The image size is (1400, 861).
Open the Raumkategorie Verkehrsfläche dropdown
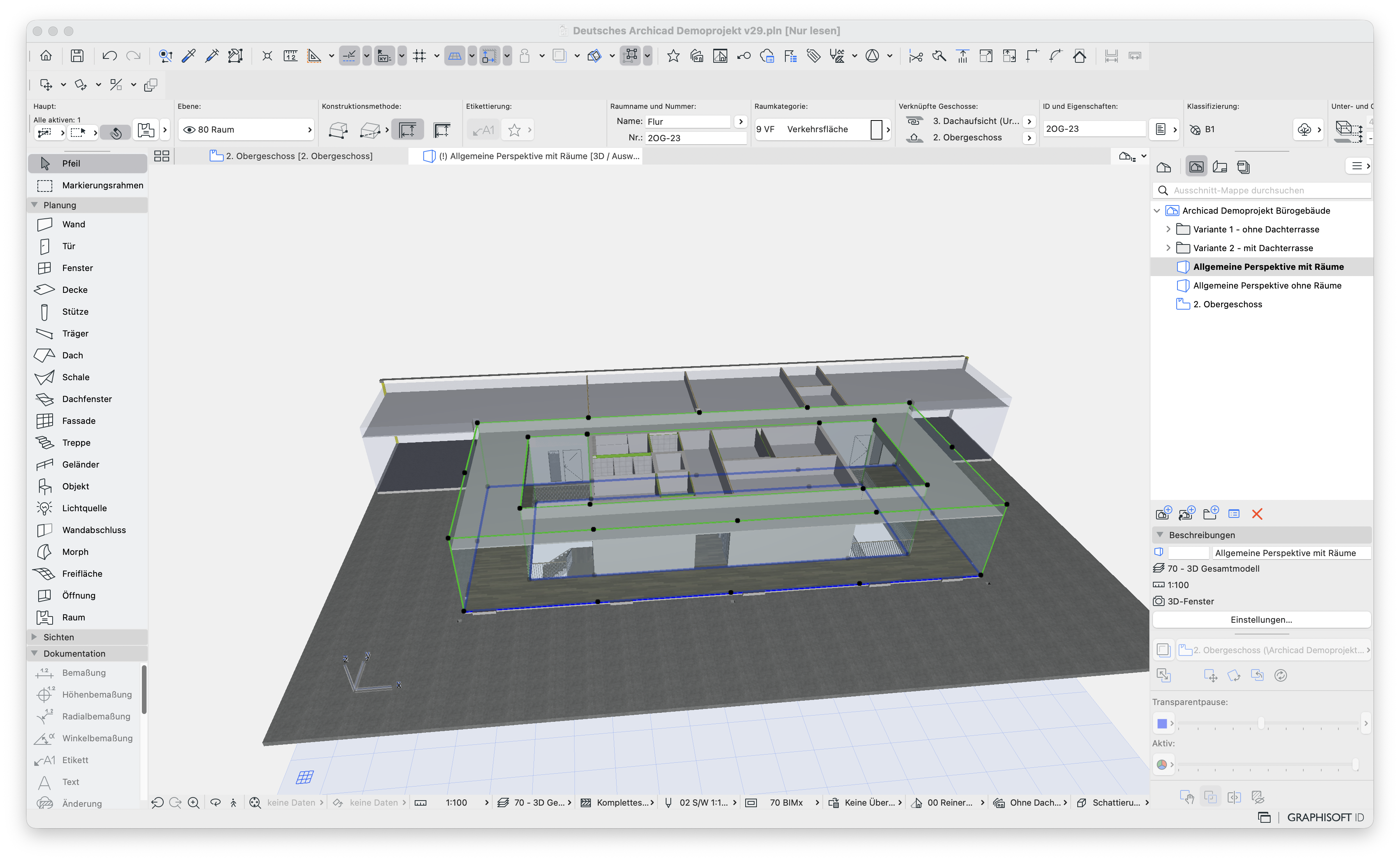point(822,129)
